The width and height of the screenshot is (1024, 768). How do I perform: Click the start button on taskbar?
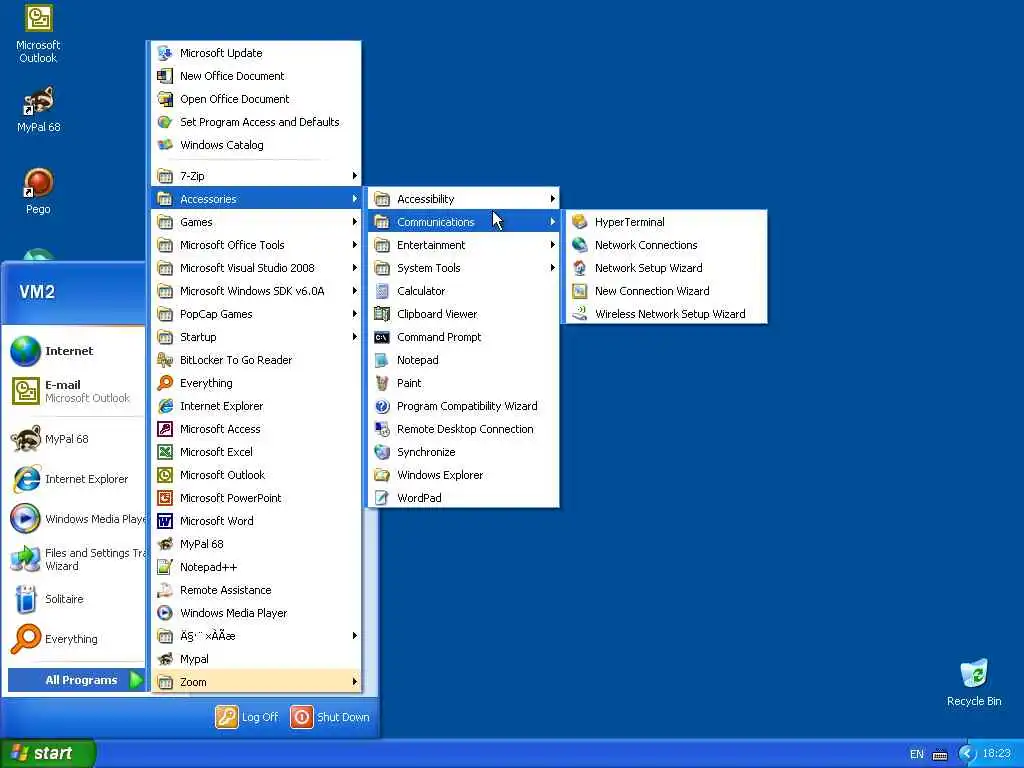click(x=48, y=753)
